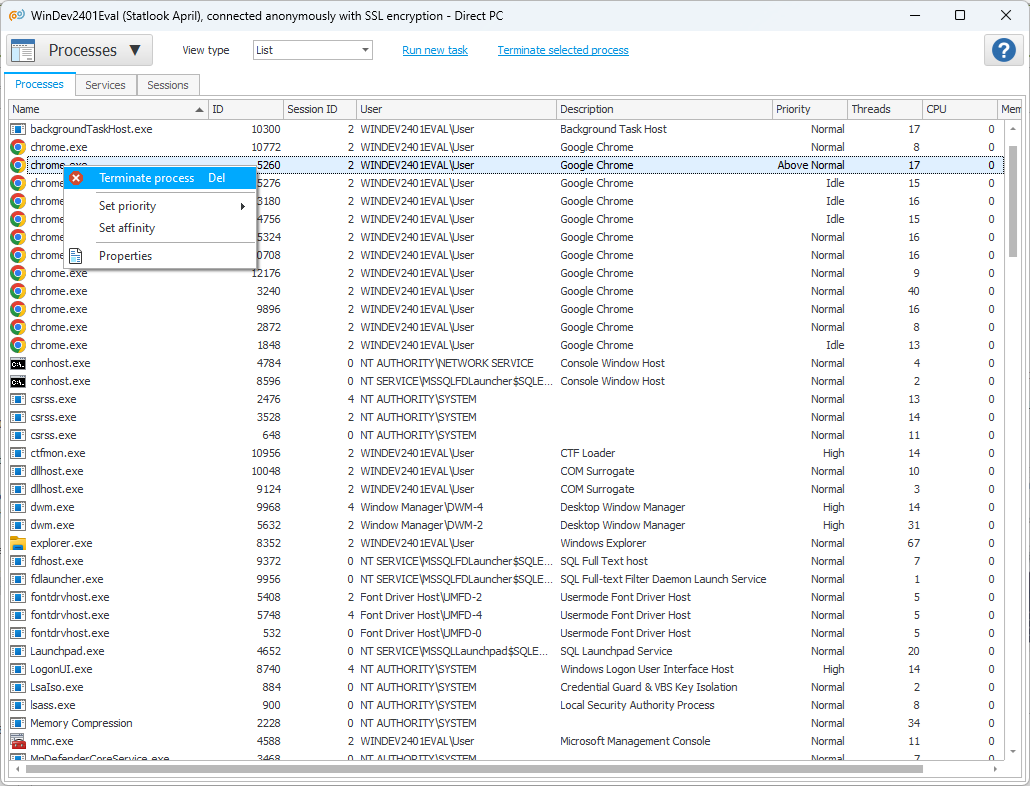Open the Help question mark icon
Screen dimensions: 1030x786
pyautogui.click(x=1003, y=50)
